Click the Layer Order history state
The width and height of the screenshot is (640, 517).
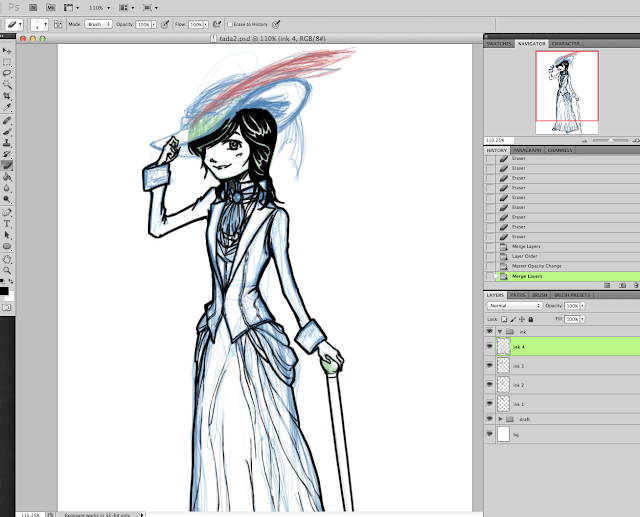pyautogui.click(x=526, y=256)
